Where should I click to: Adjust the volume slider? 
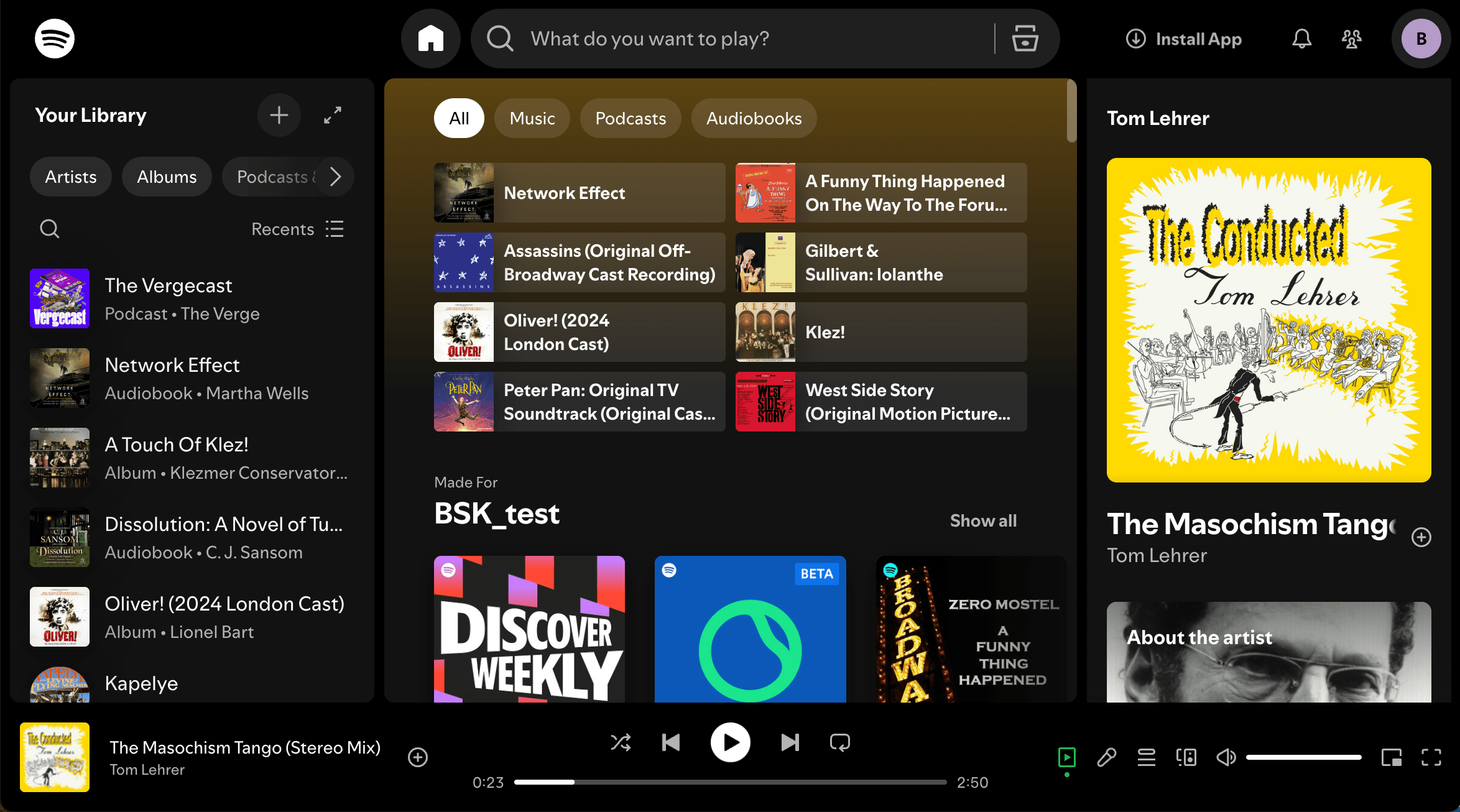(1303, 757)
